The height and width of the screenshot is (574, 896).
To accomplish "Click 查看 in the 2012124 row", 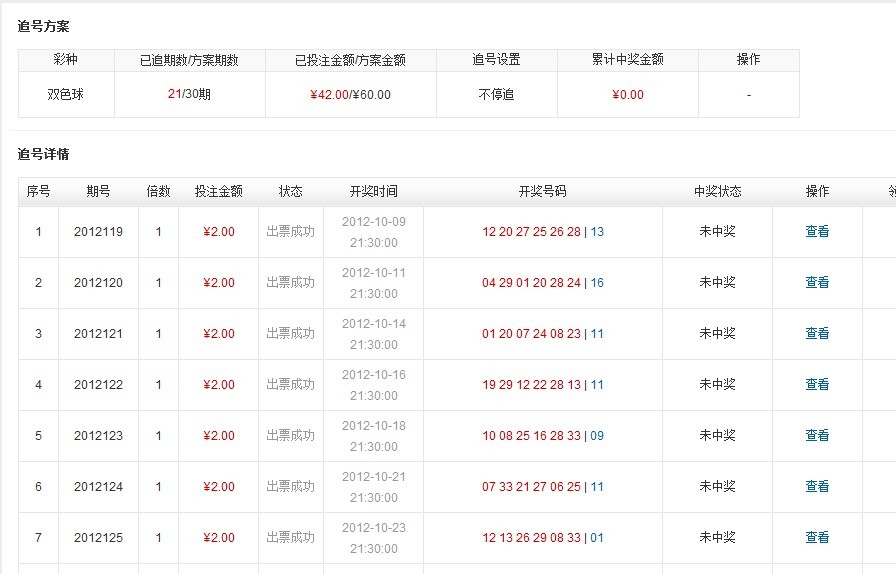I will [x=817, y=487].
